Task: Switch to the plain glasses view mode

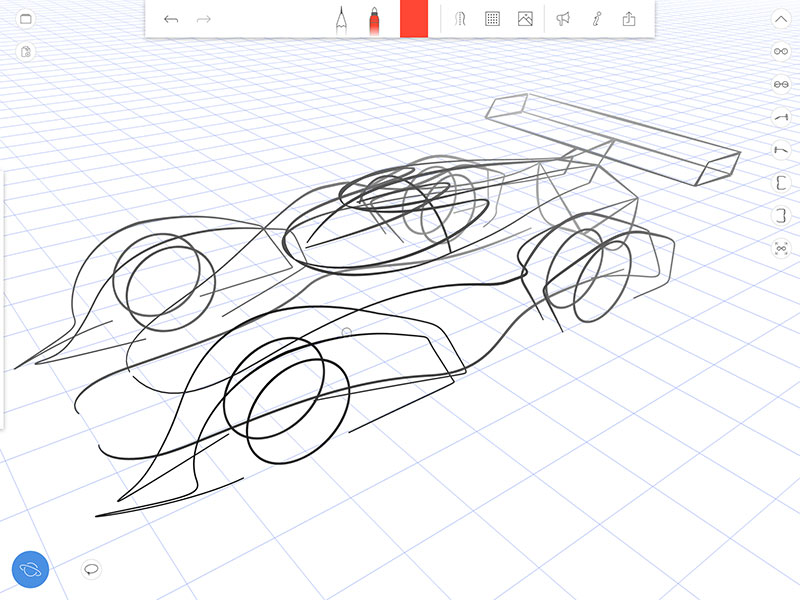Action: [x=781, y=50]
